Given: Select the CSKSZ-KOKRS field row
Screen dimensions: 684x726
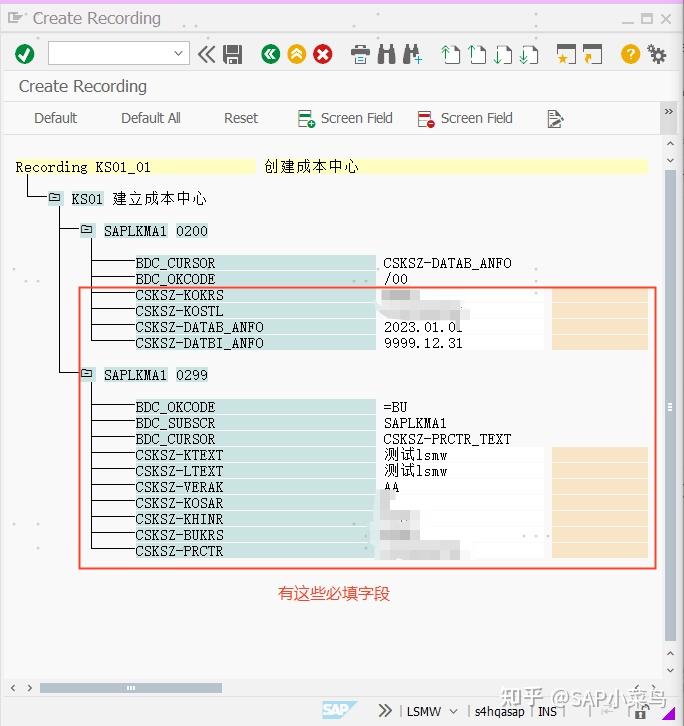Looking at the screenshot, I should point(255,295).
